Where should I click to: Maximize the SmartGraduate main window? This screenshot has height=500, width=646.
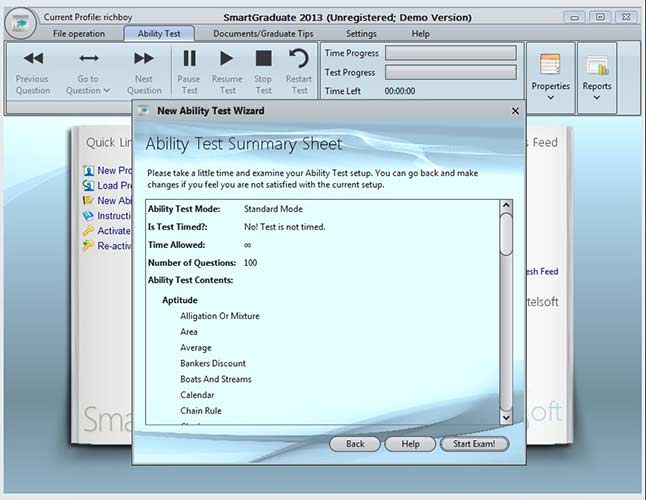[x=600, y=17]
